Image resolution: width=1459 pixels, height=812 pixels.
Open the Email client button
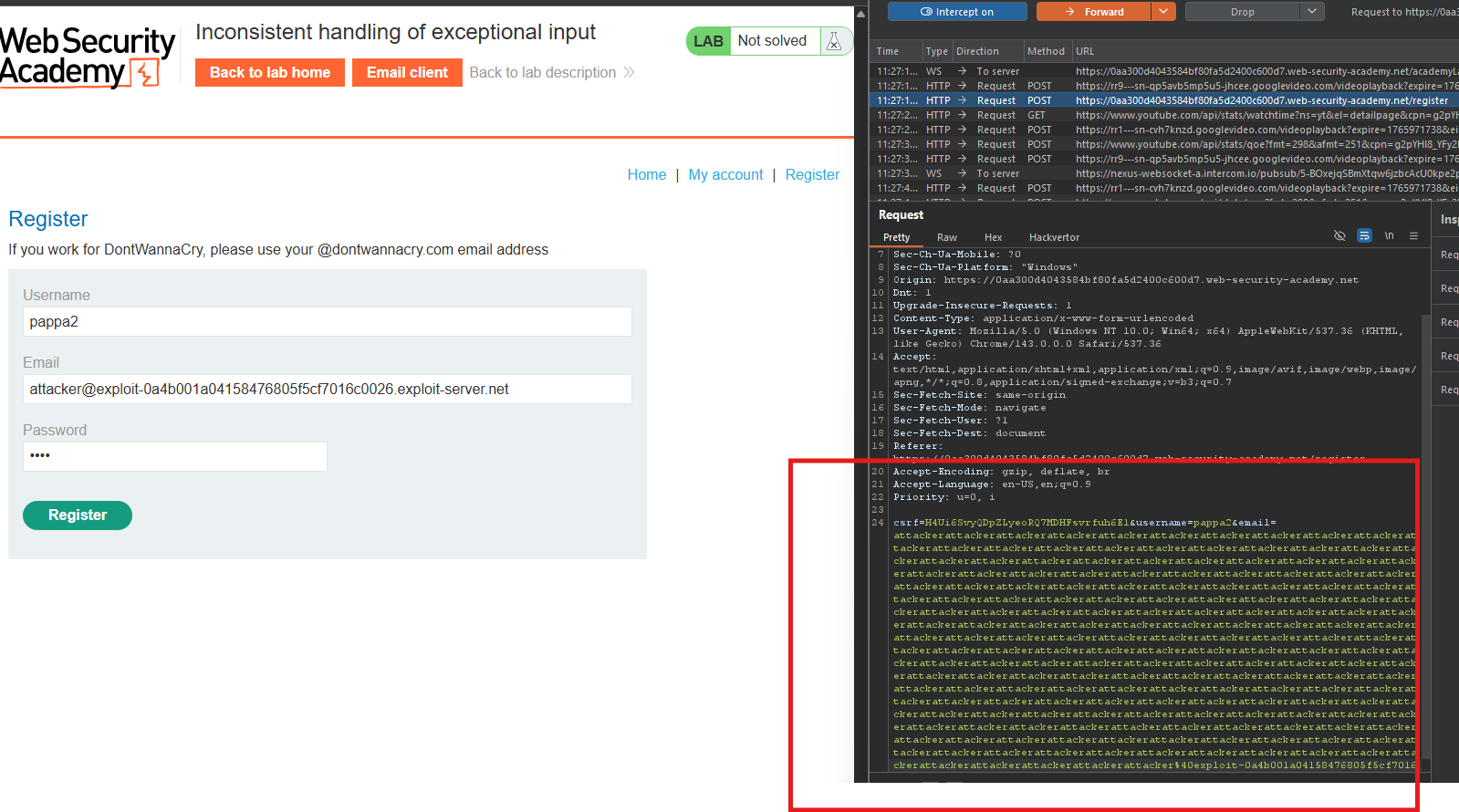point(407,72)
